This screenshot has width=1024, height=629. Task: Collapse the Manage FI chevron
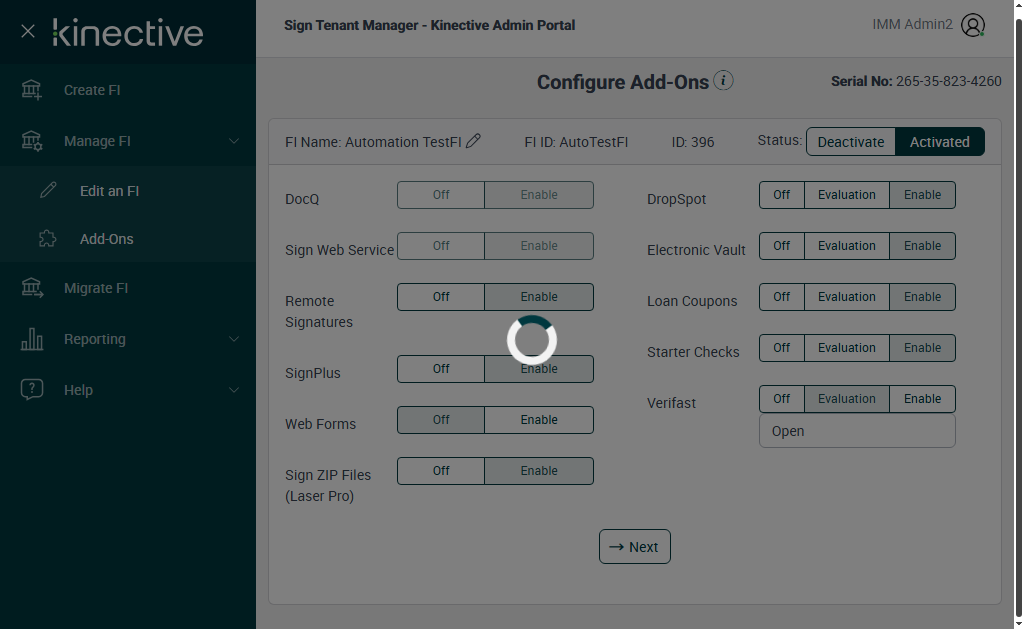click(234, 141)
